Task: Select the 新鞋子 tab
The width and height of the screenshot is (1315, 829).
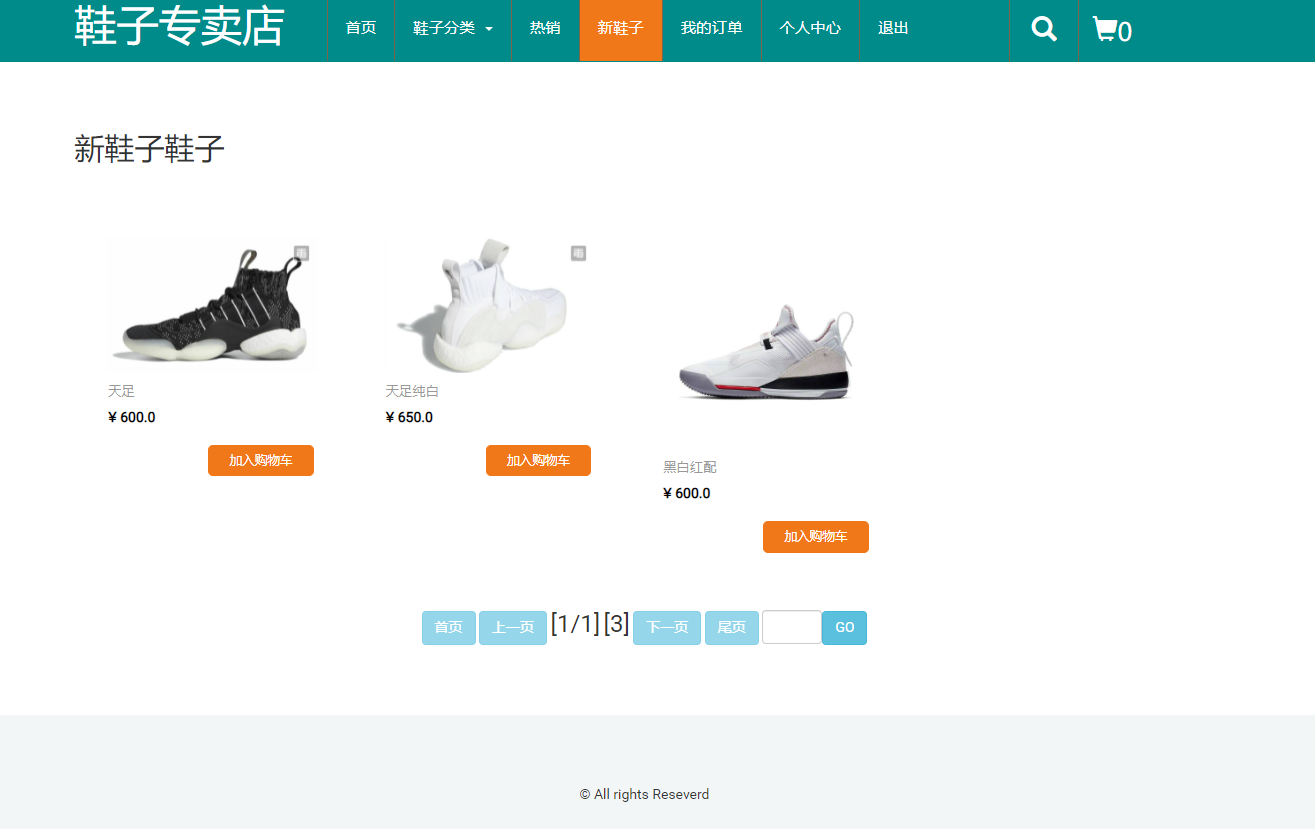Action: pos(620,30)
